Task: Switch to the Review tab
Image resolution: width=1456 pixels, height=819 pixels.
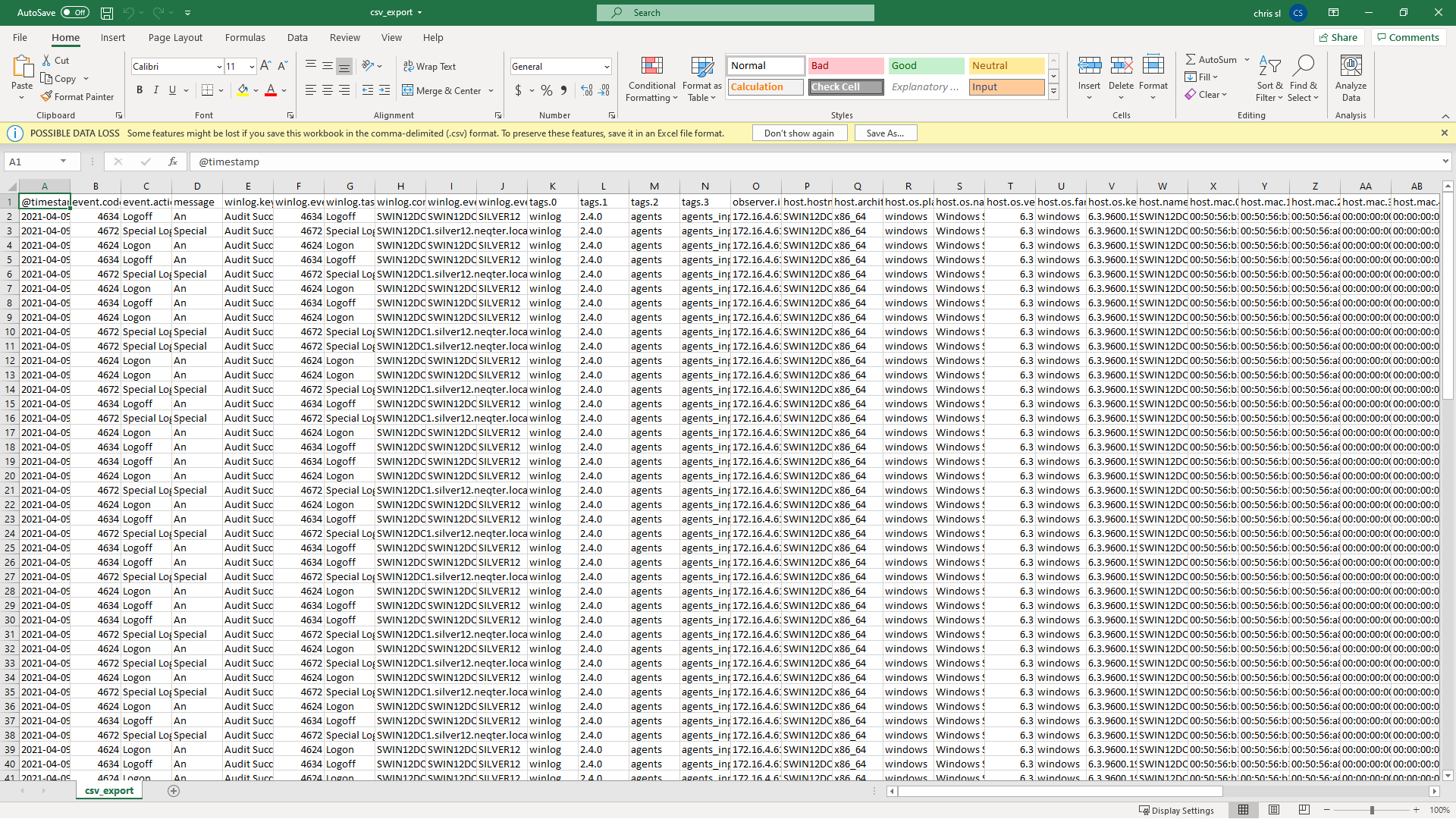Action: click(x=345, y=37)
